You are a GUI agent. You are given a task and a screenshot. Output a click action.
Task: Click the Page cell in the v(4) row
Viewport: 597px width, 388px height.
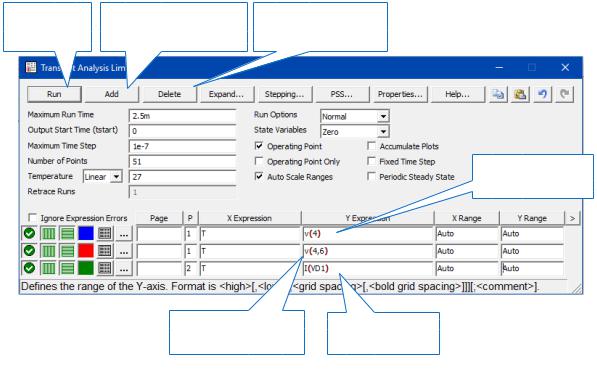pos(160,233)
